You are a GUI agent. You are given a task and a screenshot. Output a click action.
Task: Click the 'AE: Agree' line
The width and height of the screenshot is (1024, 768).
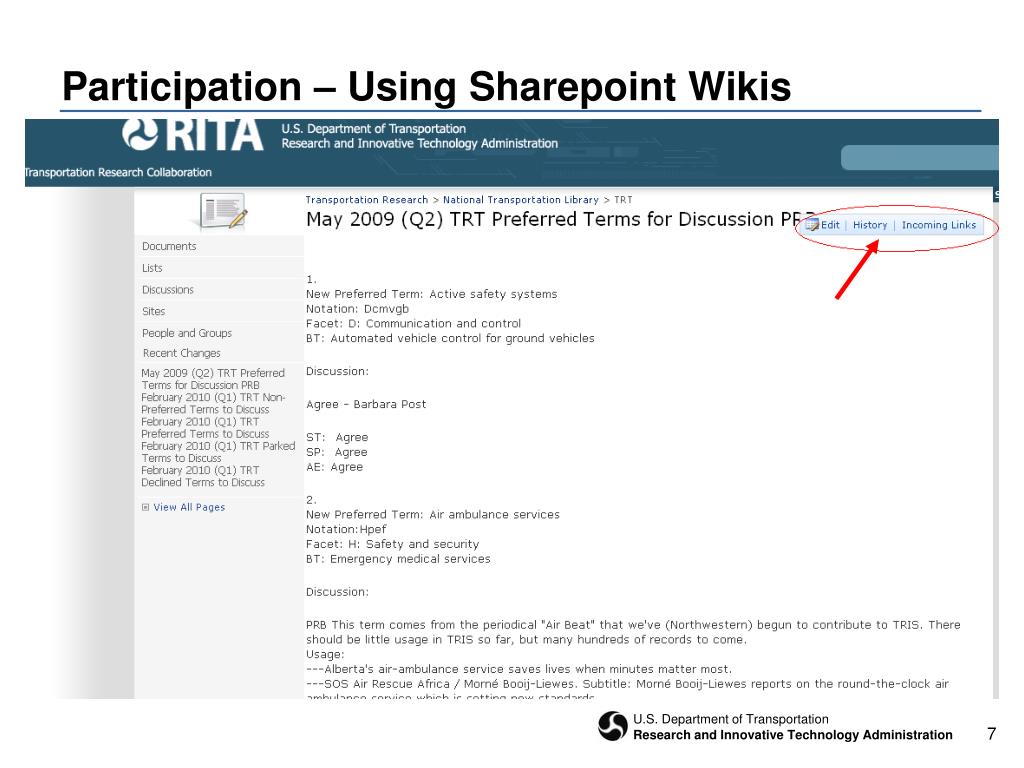click(x=334, y=467)
